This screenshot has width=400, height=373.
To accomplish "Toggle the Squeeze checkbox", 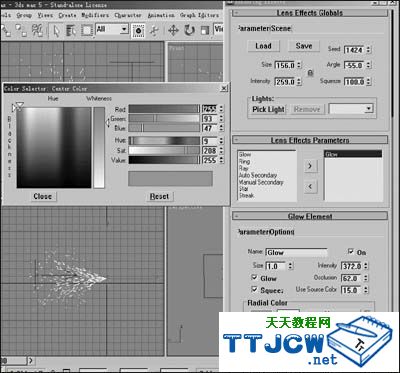I will click(254, 290).
